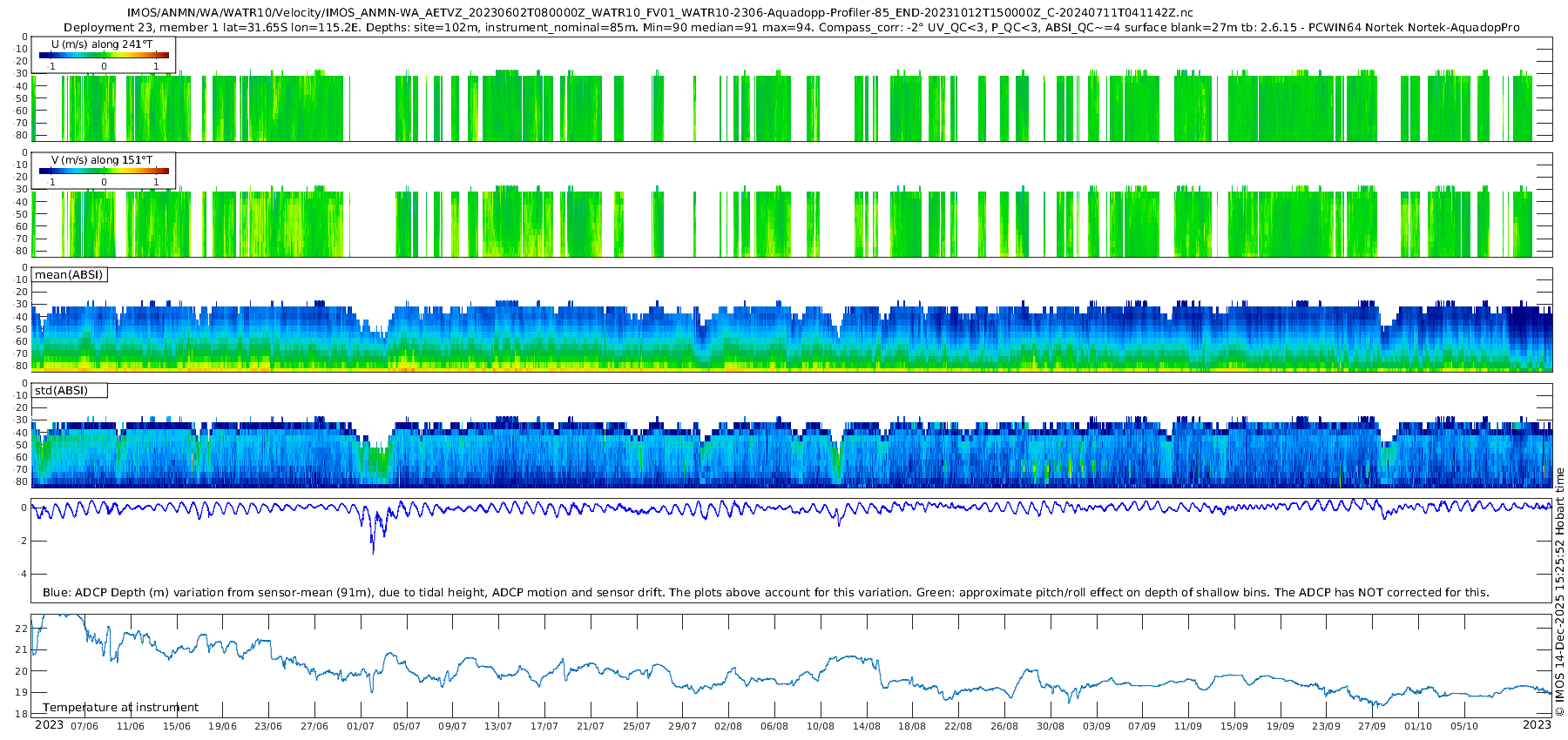Click the vertical IMOS copyright timestamp text
Screen dimensions: 1568x740
pyautogui.click(x=1559, y=592)
